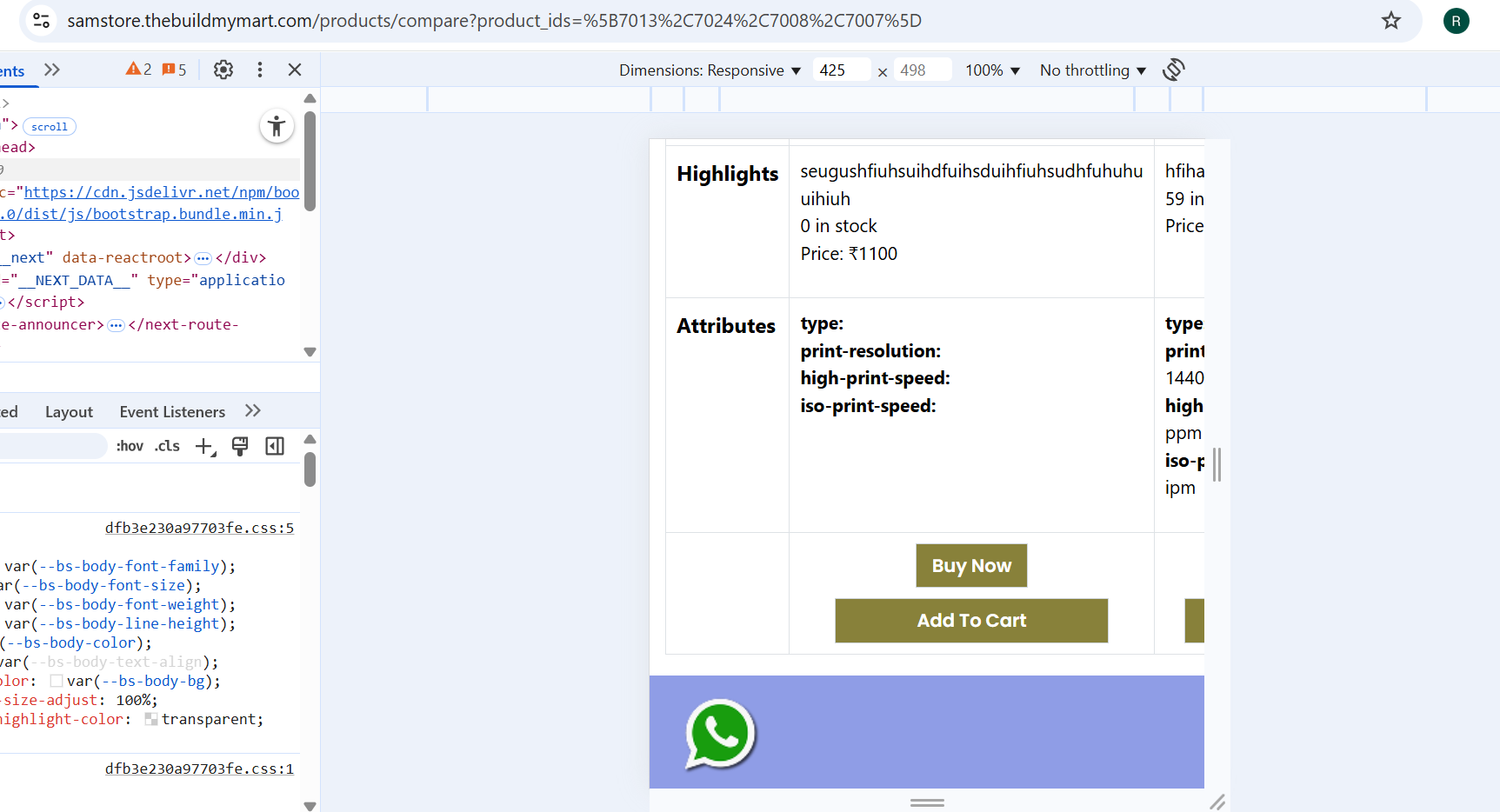Expand the ellipsis beside next-route-announcer
The height and width of the screenshot is (812, 1500).
click(116, 325)
